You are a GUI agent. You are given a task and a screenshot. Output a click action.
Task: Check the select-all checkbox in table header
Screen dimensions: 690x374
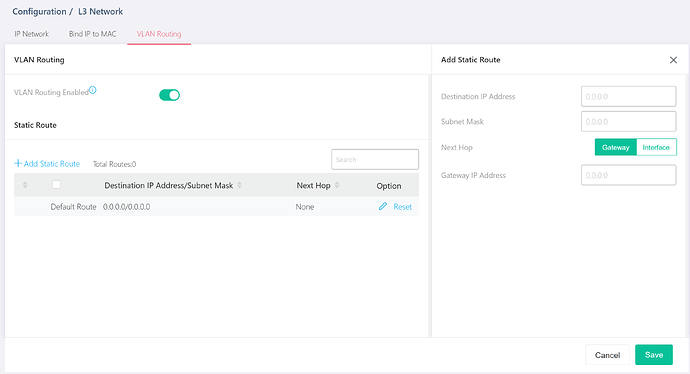point(56,185)
